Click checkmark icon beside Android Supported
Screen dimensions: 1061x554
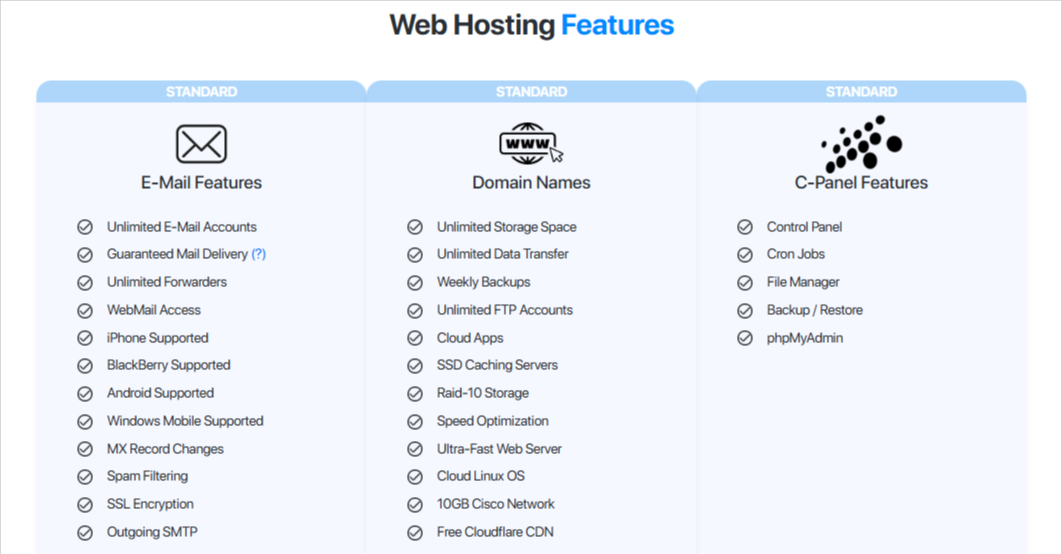(x=85, y=394)
